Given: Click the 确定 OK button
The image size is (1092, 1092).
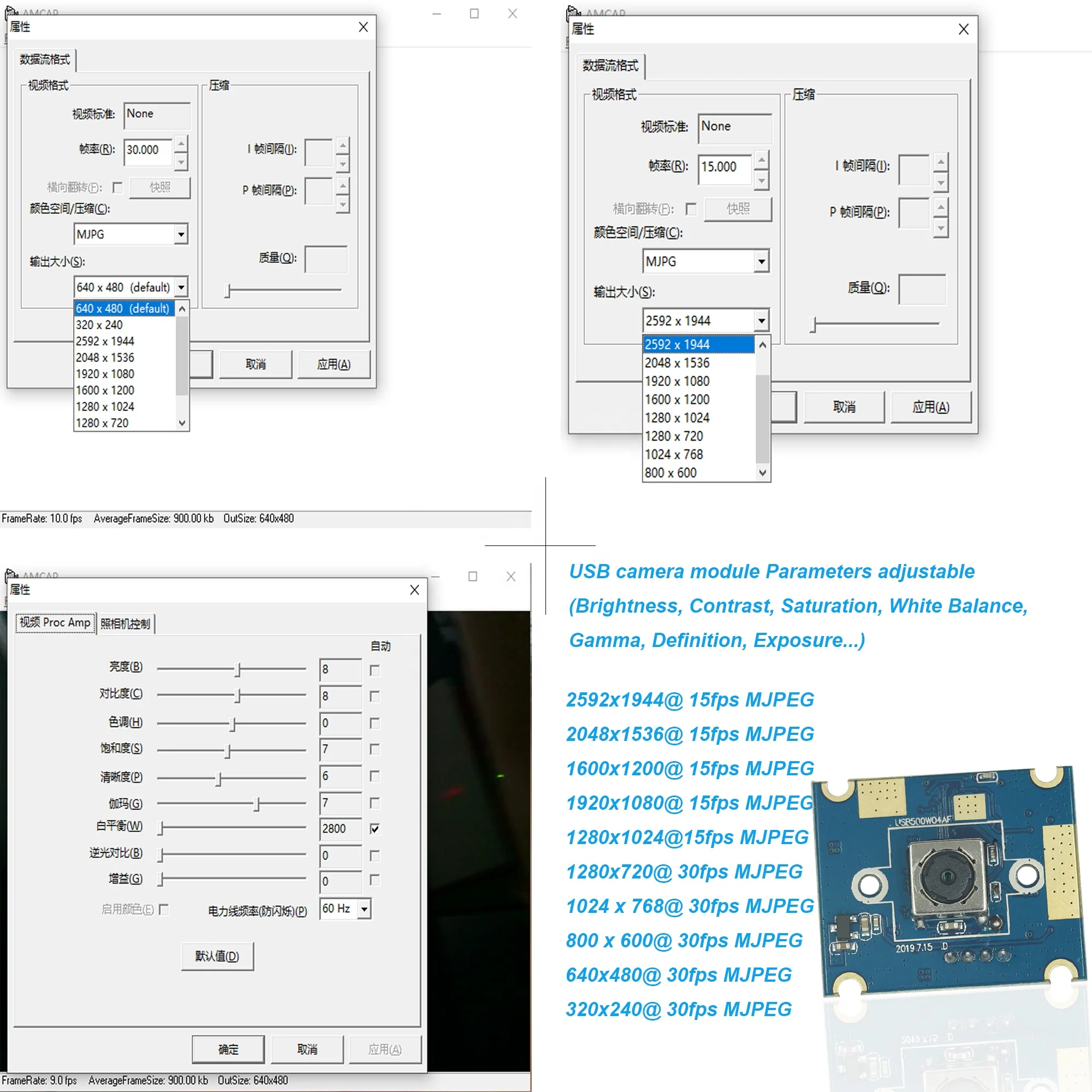Looking at the screenshot, I should point(228,1049).
